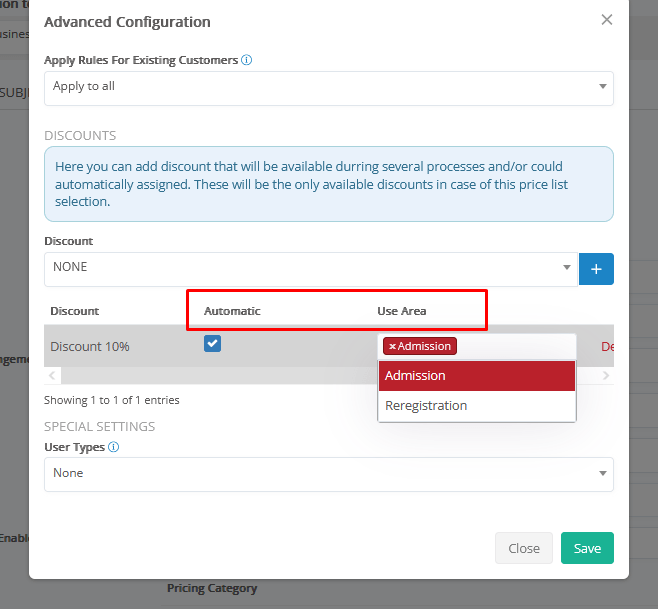Open the User Types None dropdown
This screenshot has width=658, height=609.
[328, 473]
